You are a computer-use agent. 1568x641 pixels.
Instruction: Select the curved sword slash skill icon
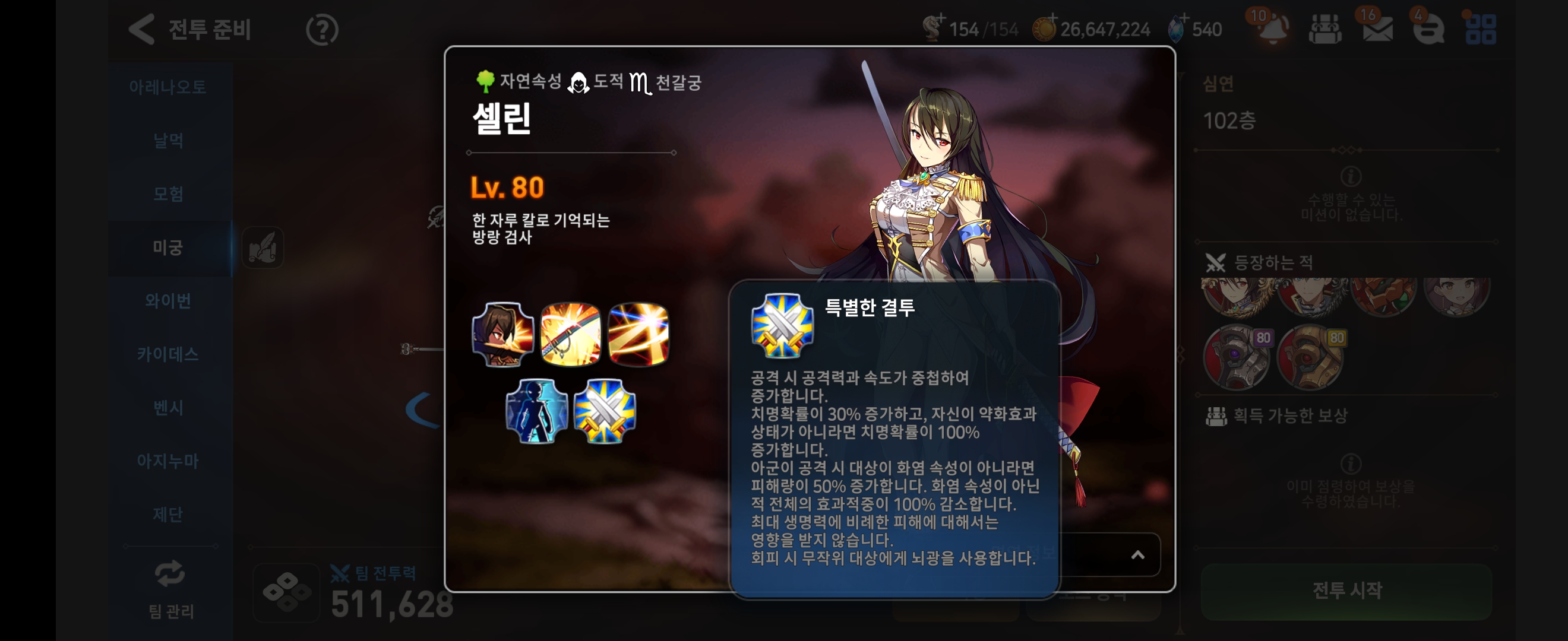pyautogui.click(x=570, y=335)
